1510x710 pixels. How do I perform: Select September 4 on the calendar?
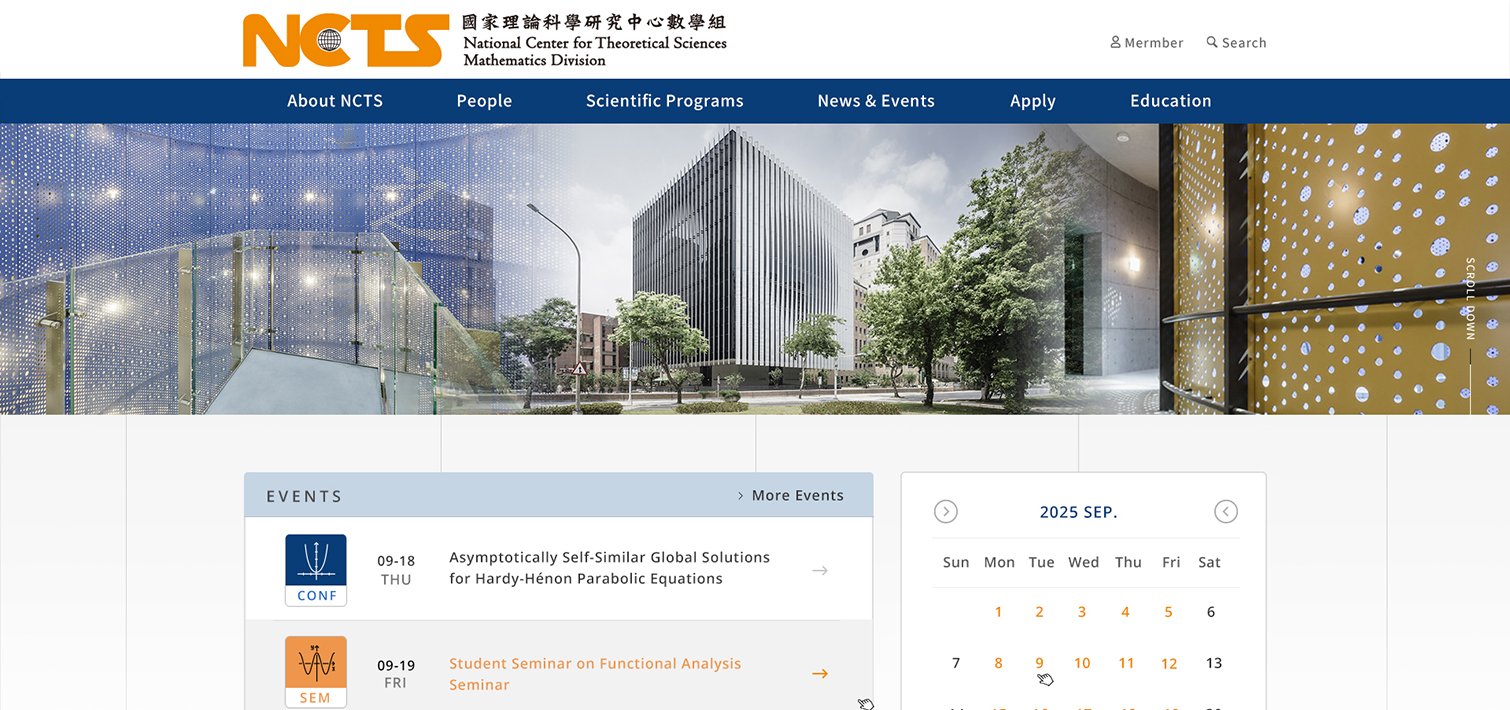[1126, 612]
